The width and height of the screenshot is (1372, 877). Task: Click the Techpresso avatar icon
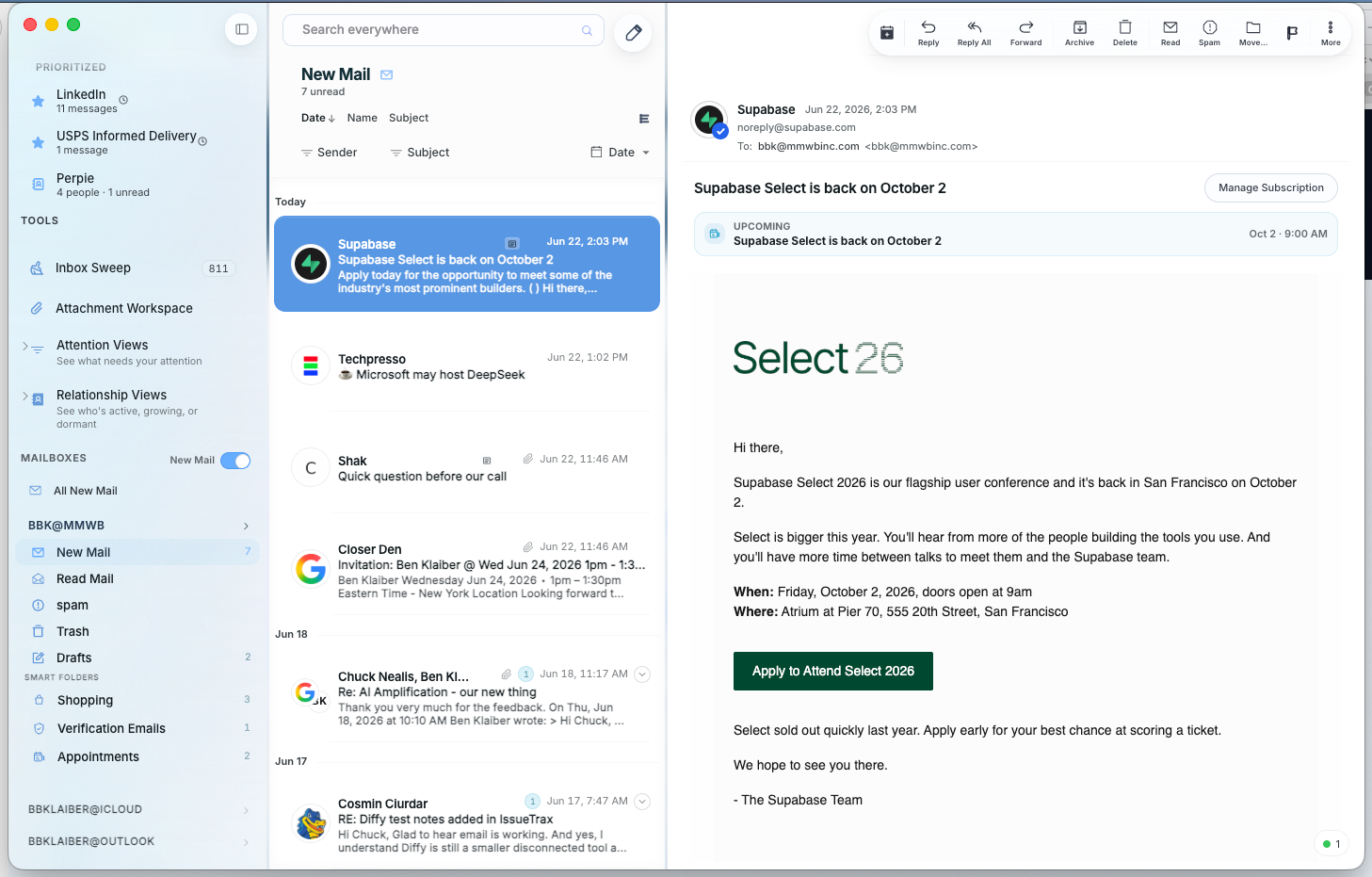(311, 365)
